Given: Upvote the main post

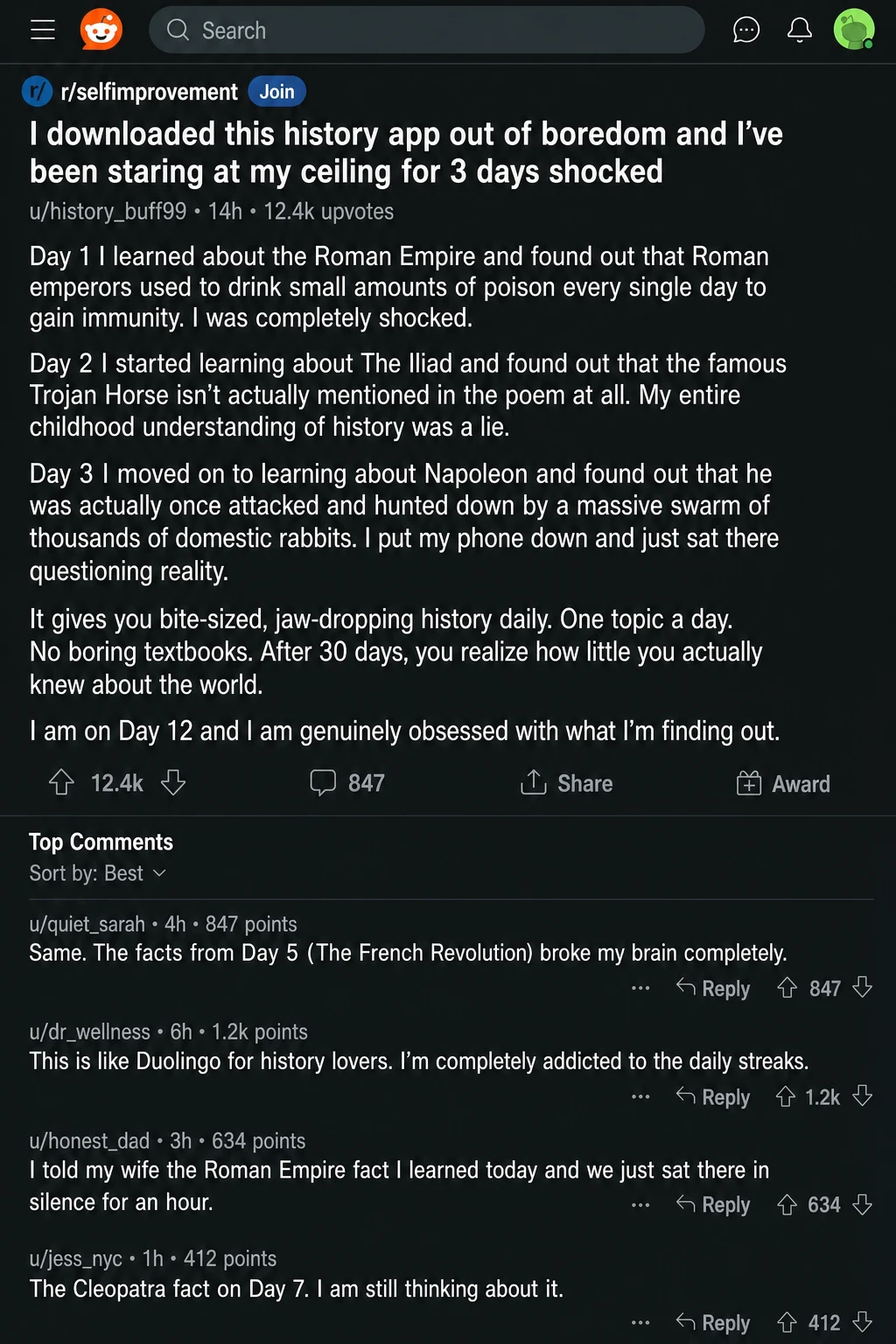Looking at the screenshot, I should click(x=61, y=782).
